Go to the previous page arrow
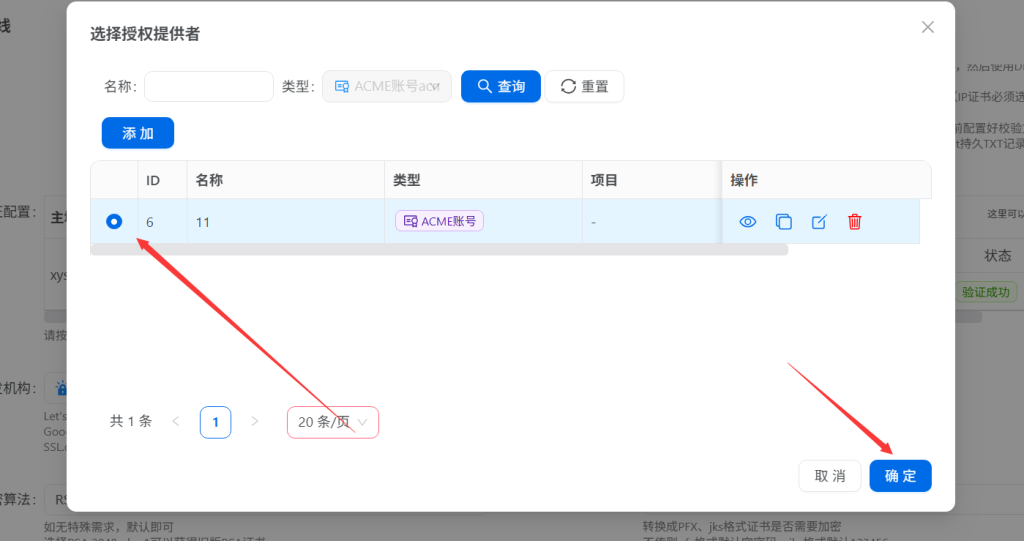This screenshot has height=541, width=1024. (x=176, y=421)
